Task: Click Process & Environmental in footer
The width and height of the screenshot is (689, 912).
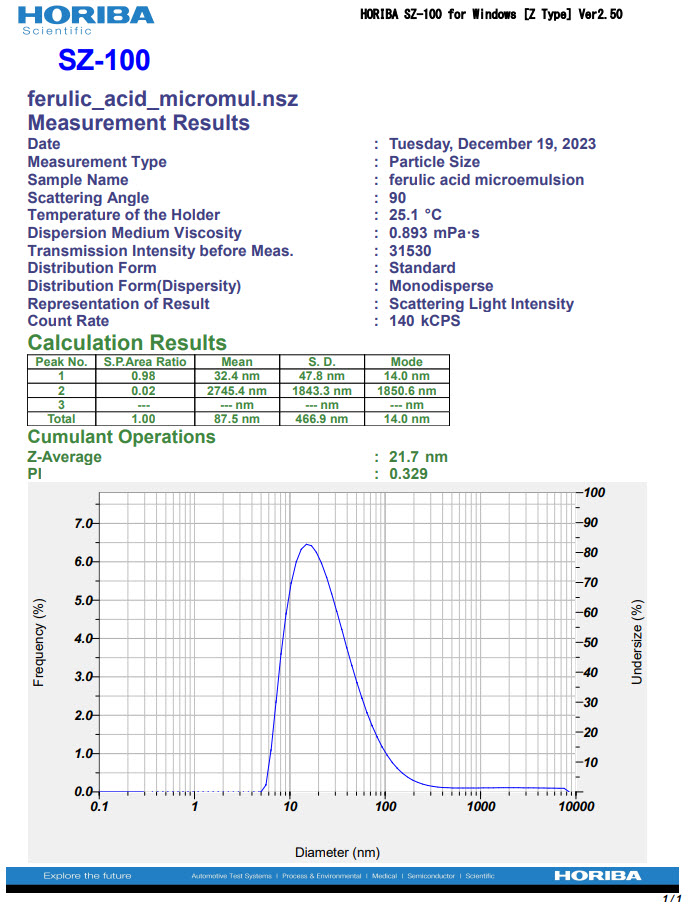Action: coord(322,876)
